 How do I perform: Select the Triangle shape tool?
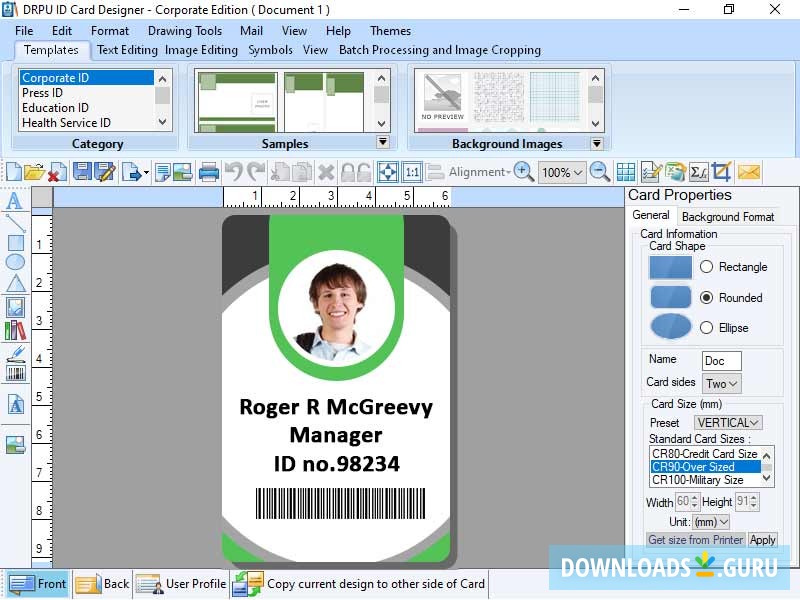click(x=16, y=283)
